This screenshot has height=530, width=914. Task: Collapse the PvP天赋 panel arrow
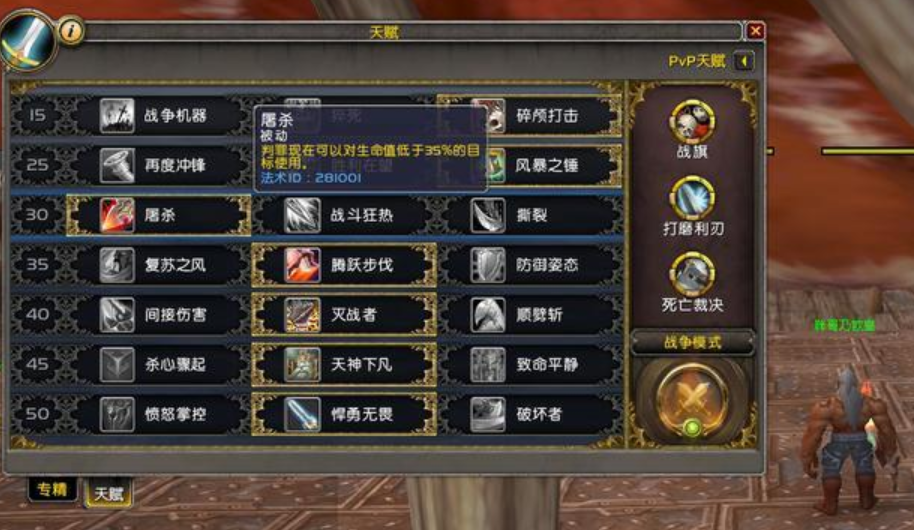pos(744,61)
